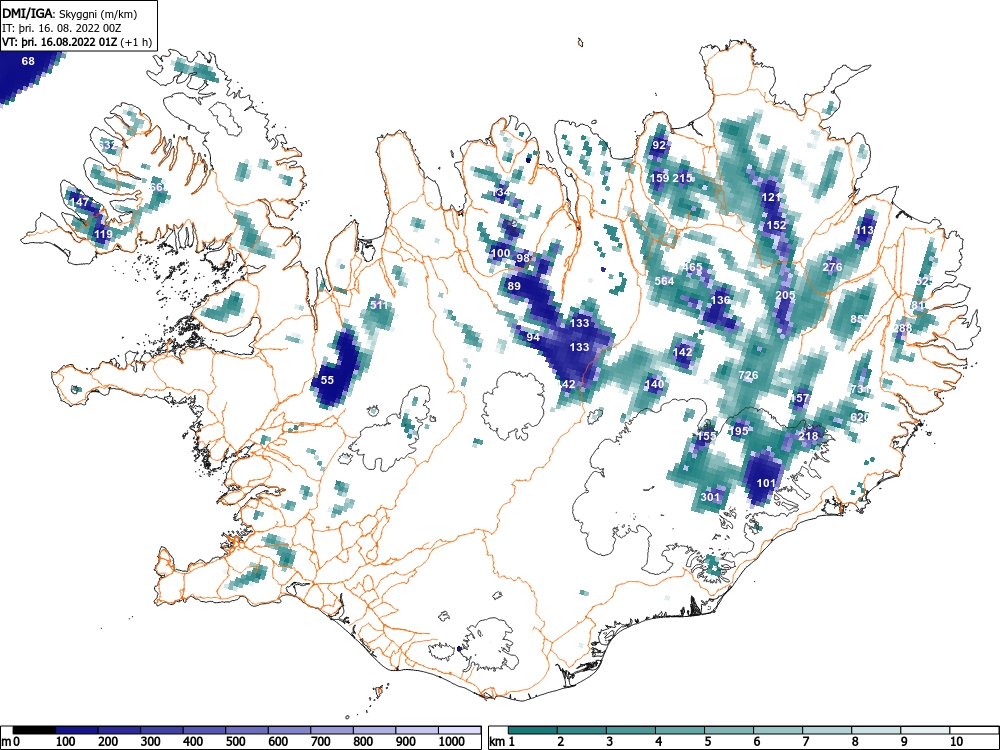Click the 147 value in the Westfjords
The height and width of the screenshot is (750, 1000).
80,202
